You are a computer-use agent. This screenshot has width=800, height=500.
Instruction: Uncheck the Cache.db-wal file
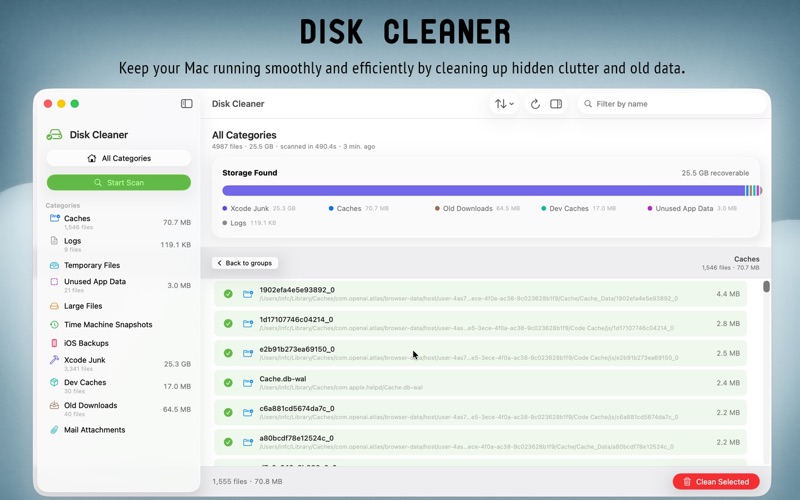228,383
